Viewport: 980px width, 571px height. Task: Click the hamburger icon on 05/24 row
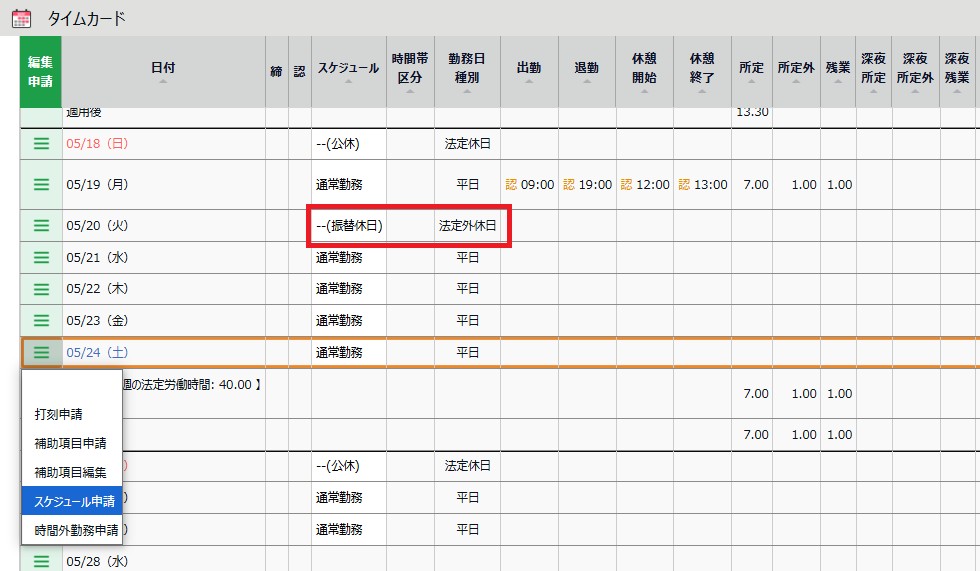pos(41,352)
